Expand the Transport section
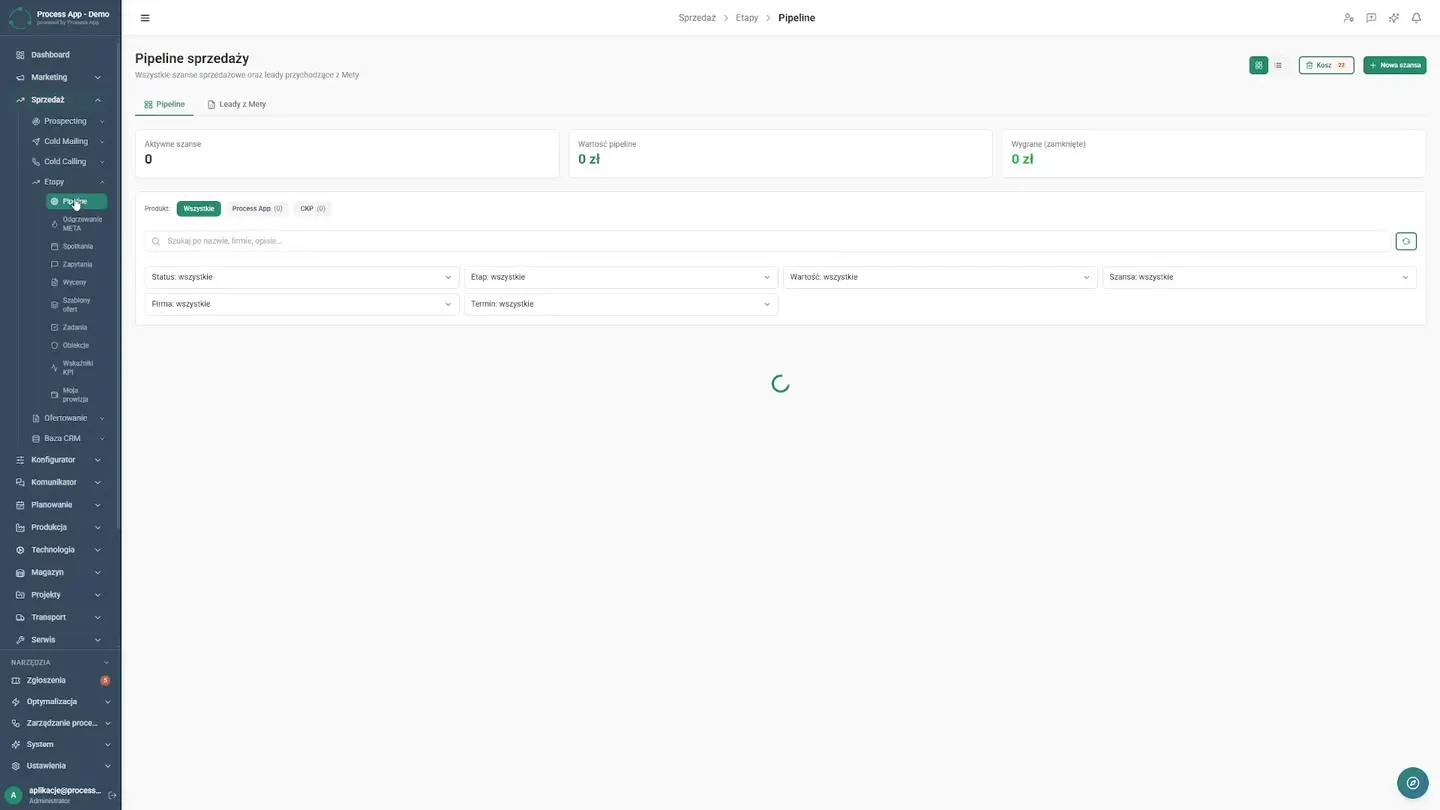The height and width of the screenshot is (810, 1440). (60, 617)
